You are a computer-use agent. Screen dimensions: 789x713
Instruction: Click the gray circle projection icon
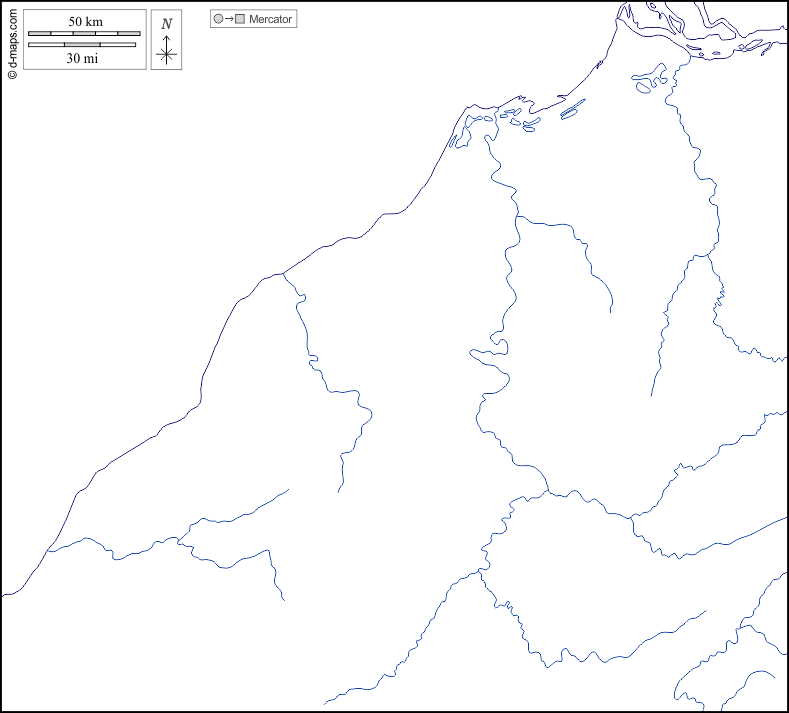(x=218, y=19)
